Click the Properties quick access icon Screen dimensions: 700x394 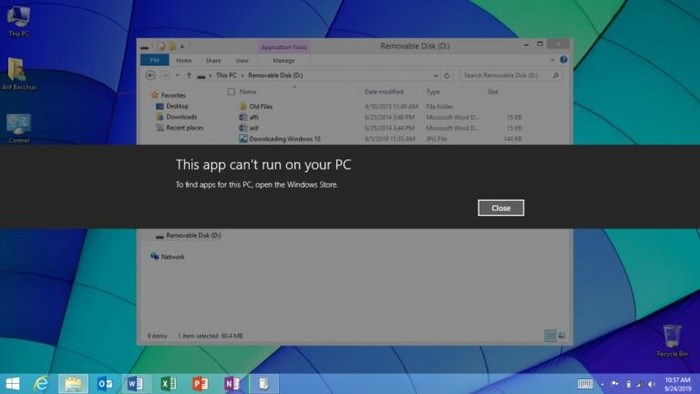162,46
